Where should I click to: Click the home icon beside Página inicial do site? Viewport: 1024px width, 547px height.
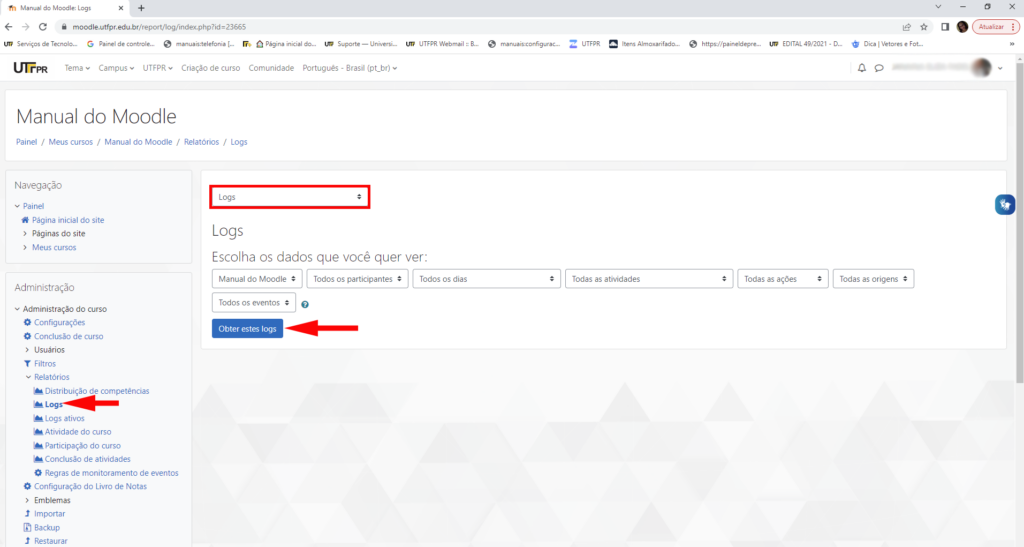(25, 220)
